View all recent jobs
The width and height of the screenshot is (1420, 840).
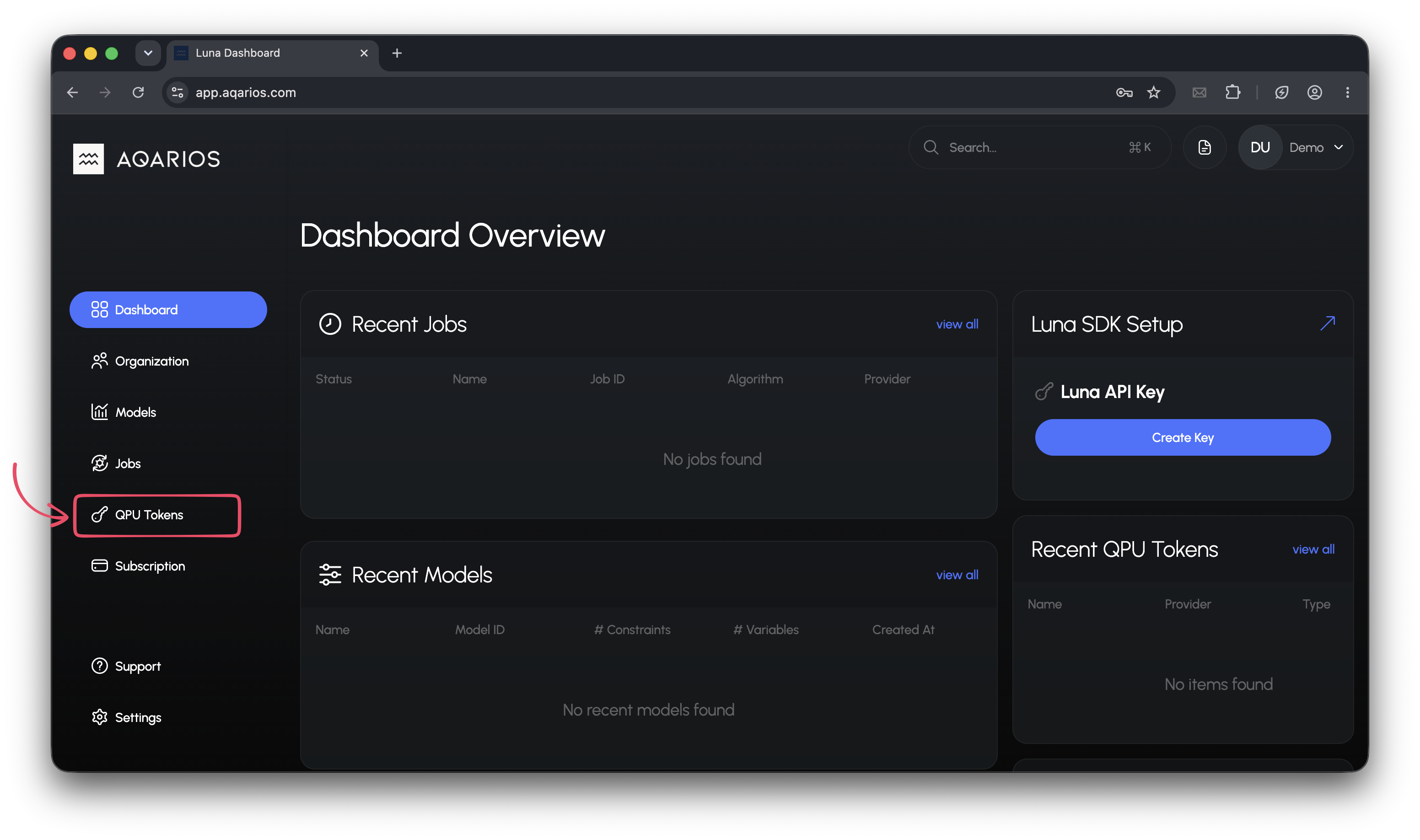tap(957, 324)
